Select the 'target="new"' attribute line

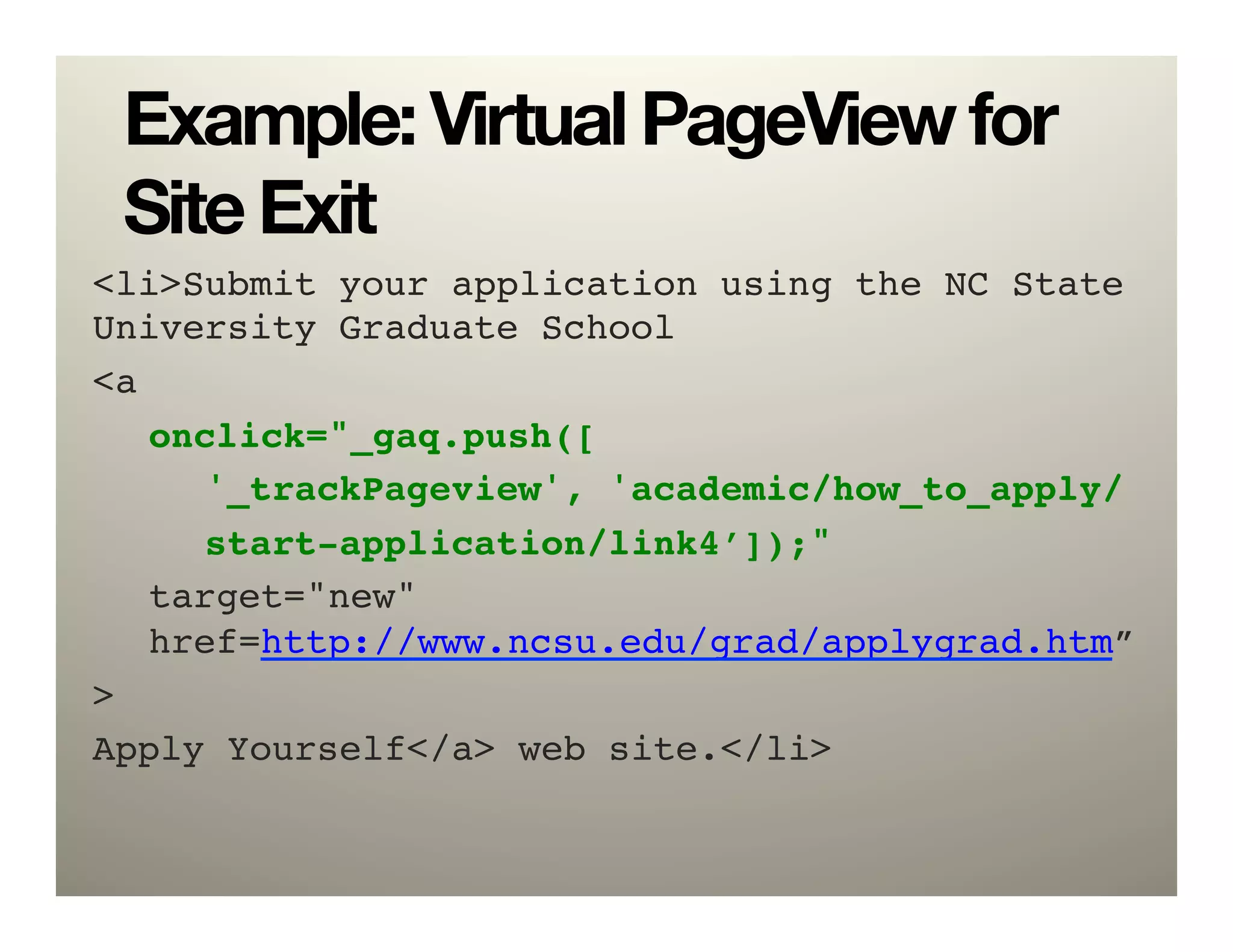pyautogui.click(x=282, y=597)
